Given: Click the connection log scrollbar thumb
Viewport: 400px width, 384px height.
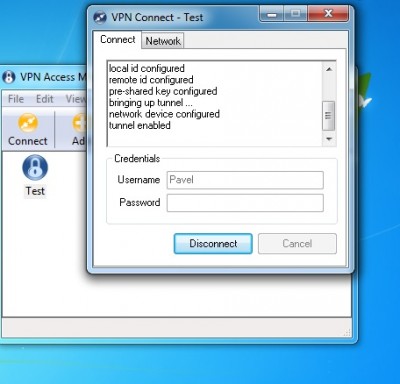Looking at the screenshot, I should click(x=329, y=116).
